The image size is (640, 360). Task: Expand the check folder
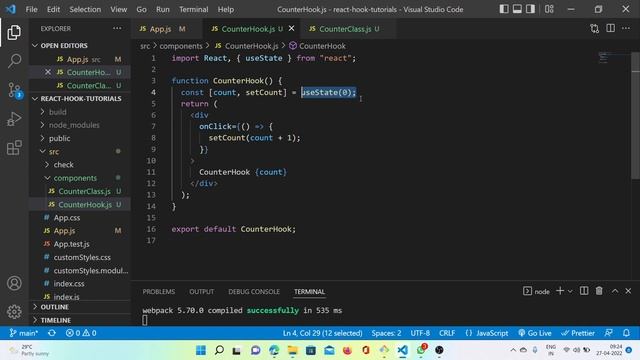(x=80, y=165)
